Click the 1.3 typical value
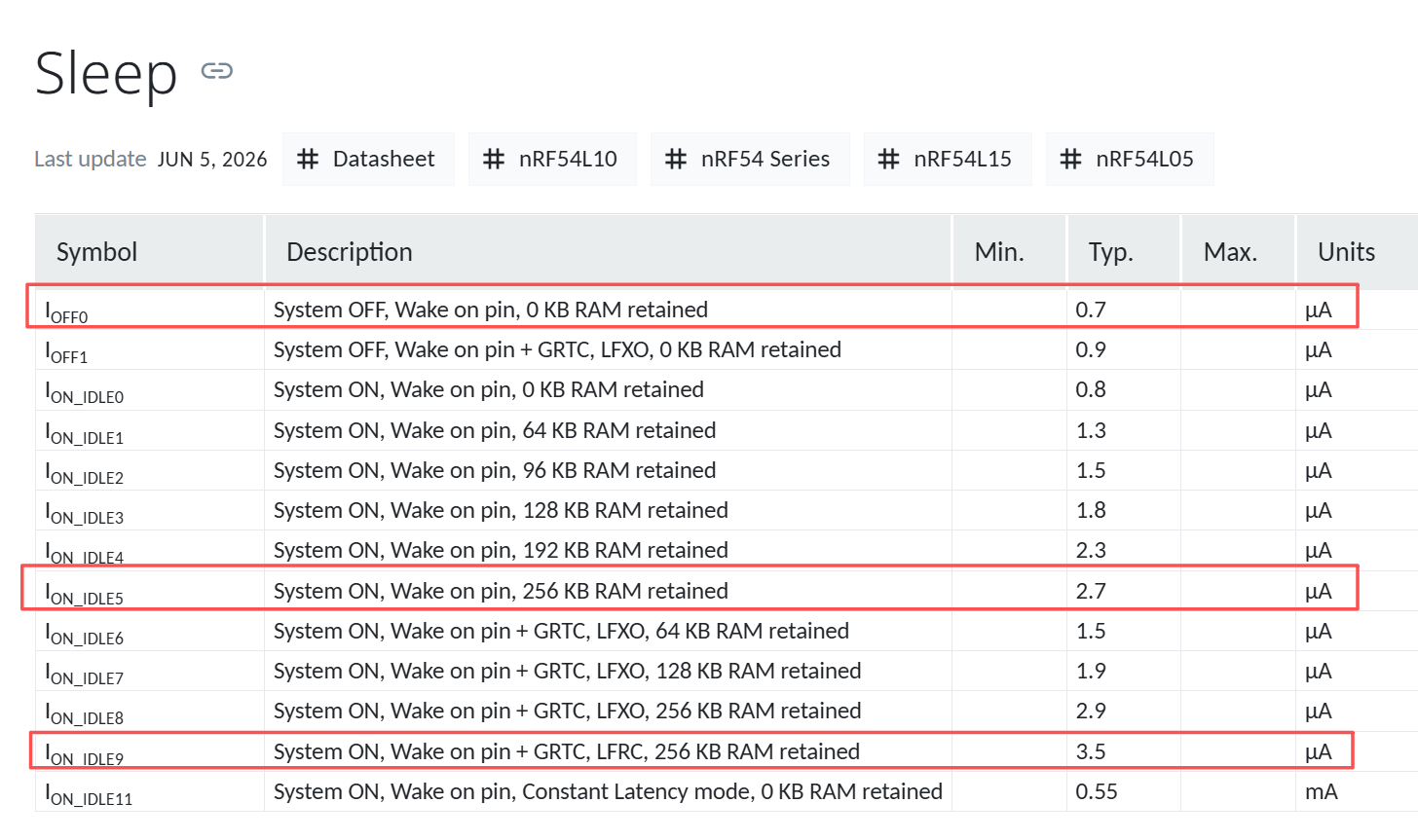The image size is (1418, 840). click(x=1091, y=430)
